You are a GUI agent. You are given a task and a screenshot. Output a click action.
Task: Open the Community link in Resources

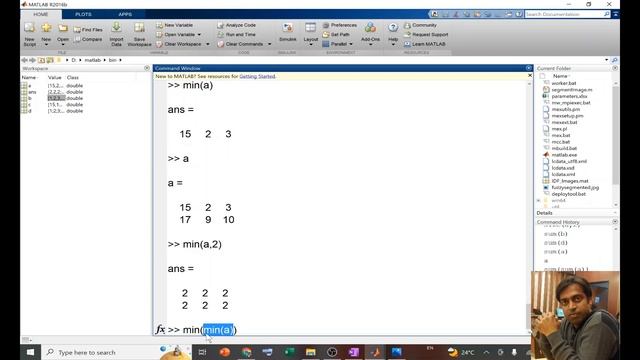[420, 25]
